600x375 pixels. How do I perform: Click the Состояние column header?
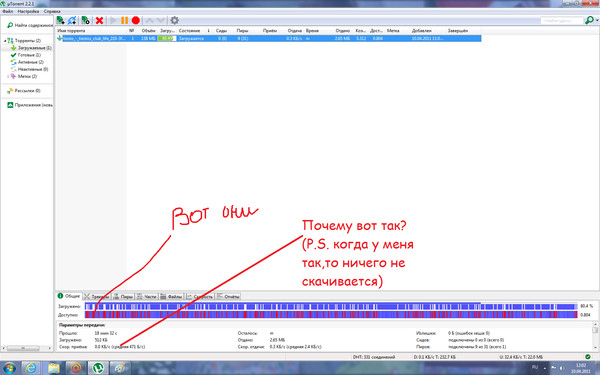pos(190,31)
